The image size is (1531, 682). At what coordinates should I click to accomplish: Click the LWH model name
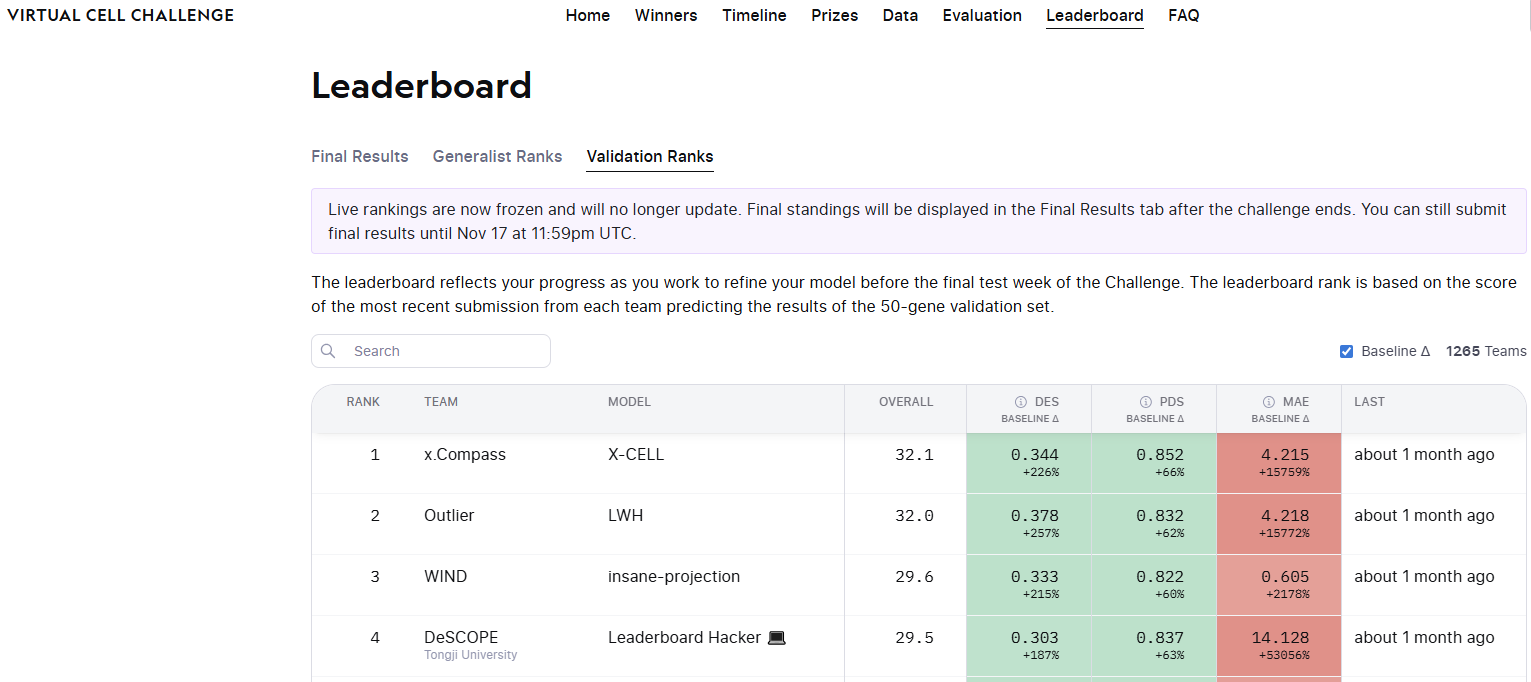(626, 516)
